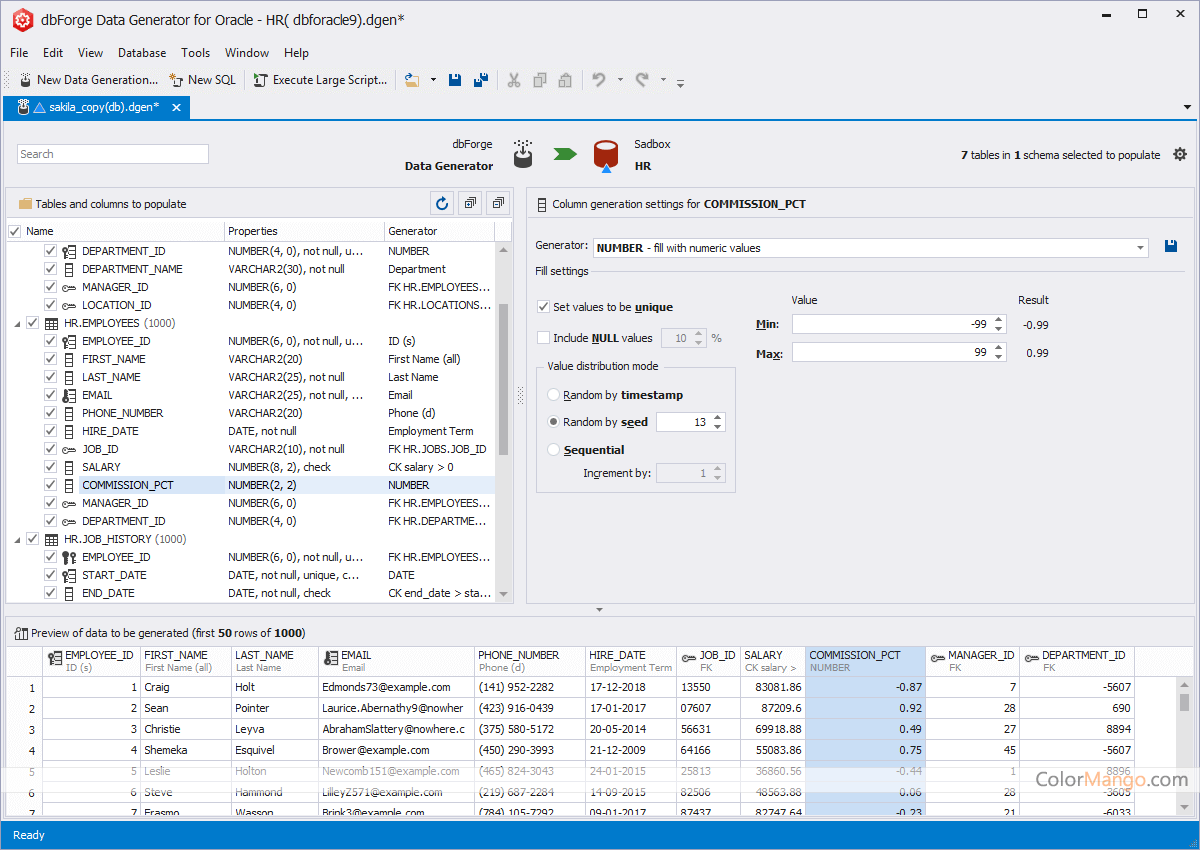
Task: Click the preview panel collapse arrow
Action: click(599, 609)
